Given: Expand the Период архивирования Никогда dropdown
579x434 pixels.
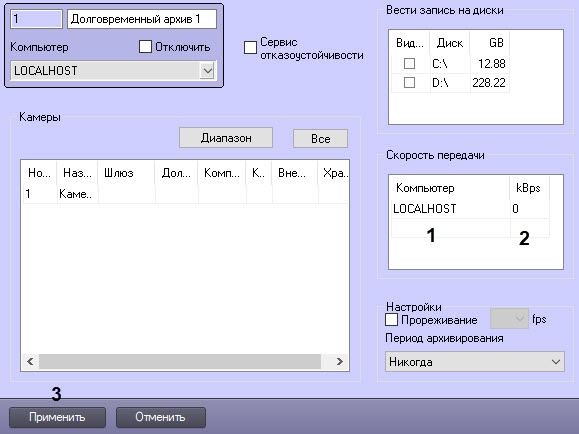Looking at the screenshot, I should click(x=474, y=362).
